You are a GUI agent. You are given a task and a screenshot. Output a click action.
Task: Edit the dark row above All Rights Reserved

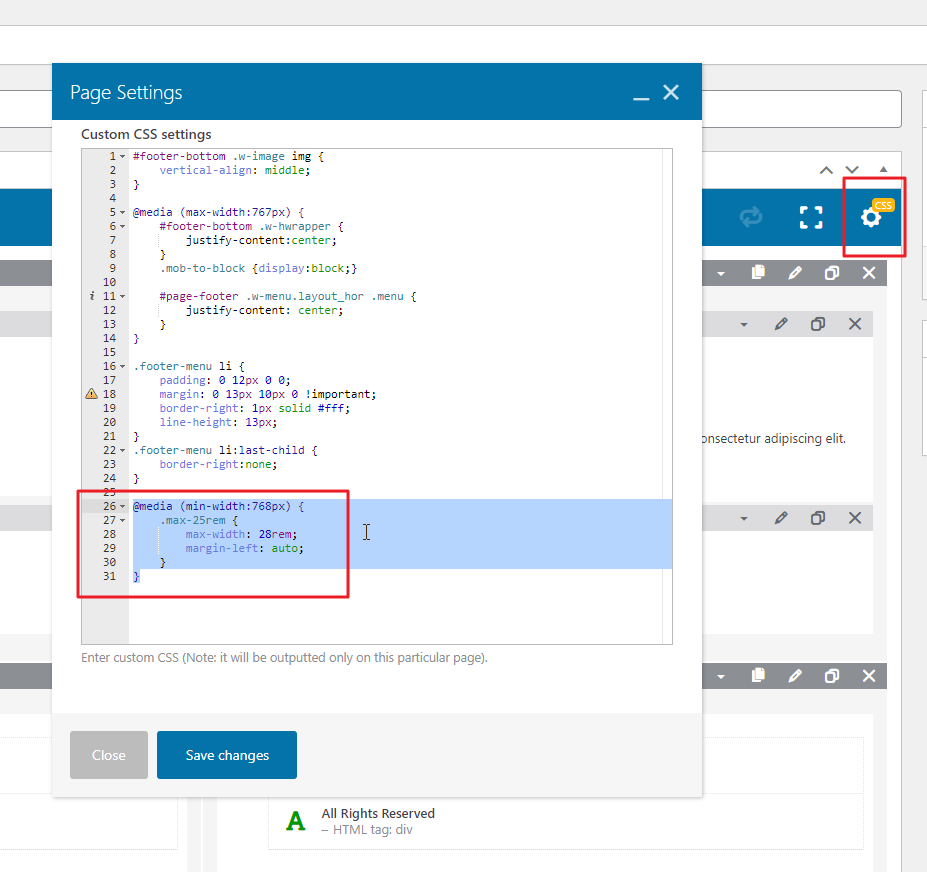795,675
